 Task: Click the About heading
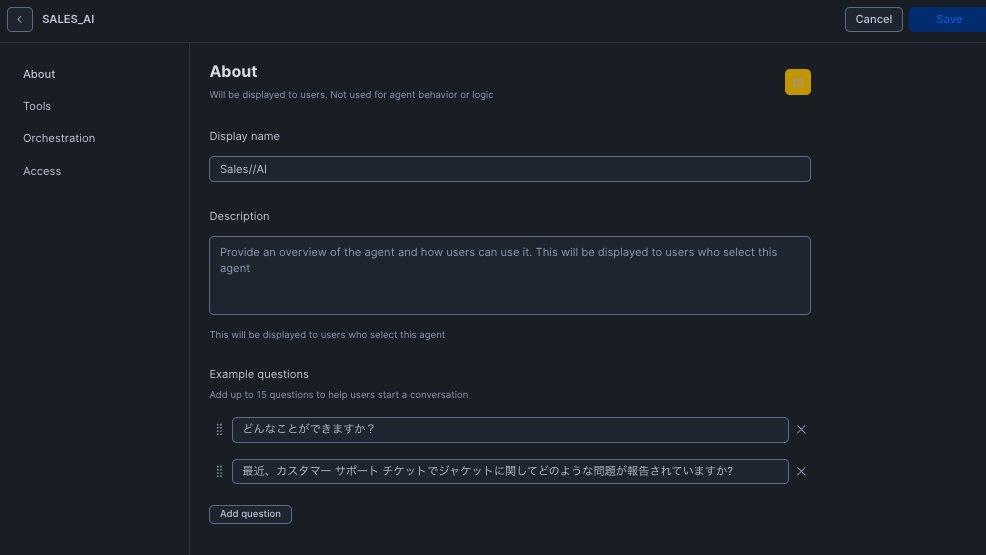tap(233, 72)
